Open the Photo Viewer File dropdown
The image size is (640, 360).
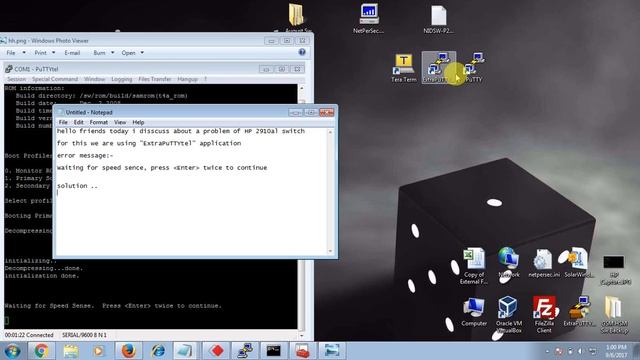coord(16,53)
